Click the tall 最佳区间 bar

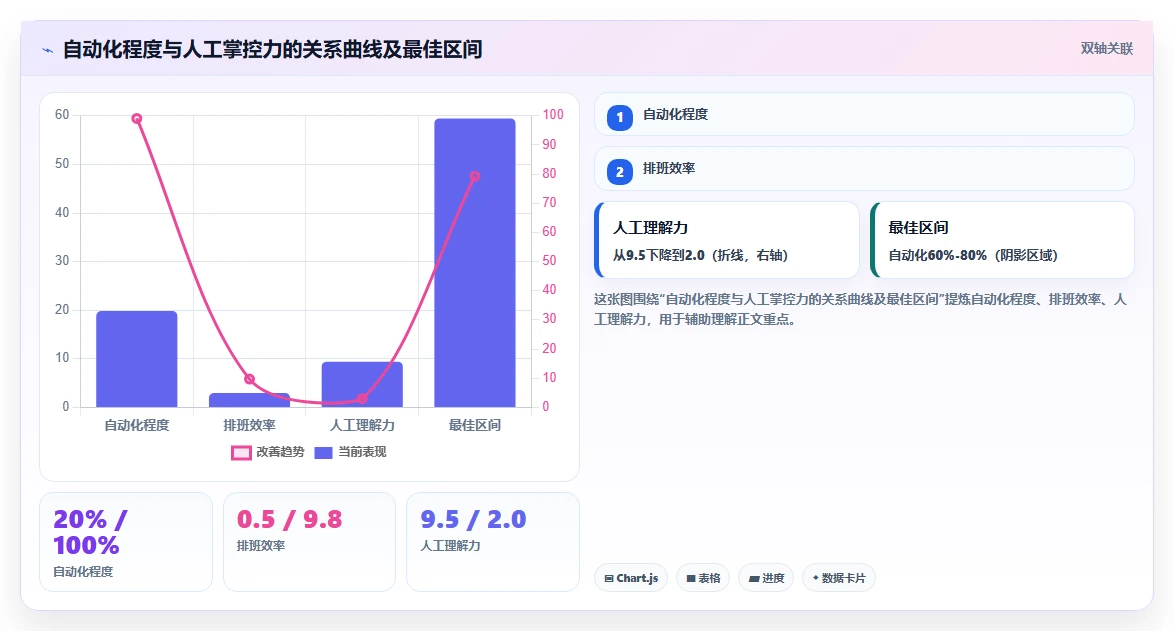(475, 263)
